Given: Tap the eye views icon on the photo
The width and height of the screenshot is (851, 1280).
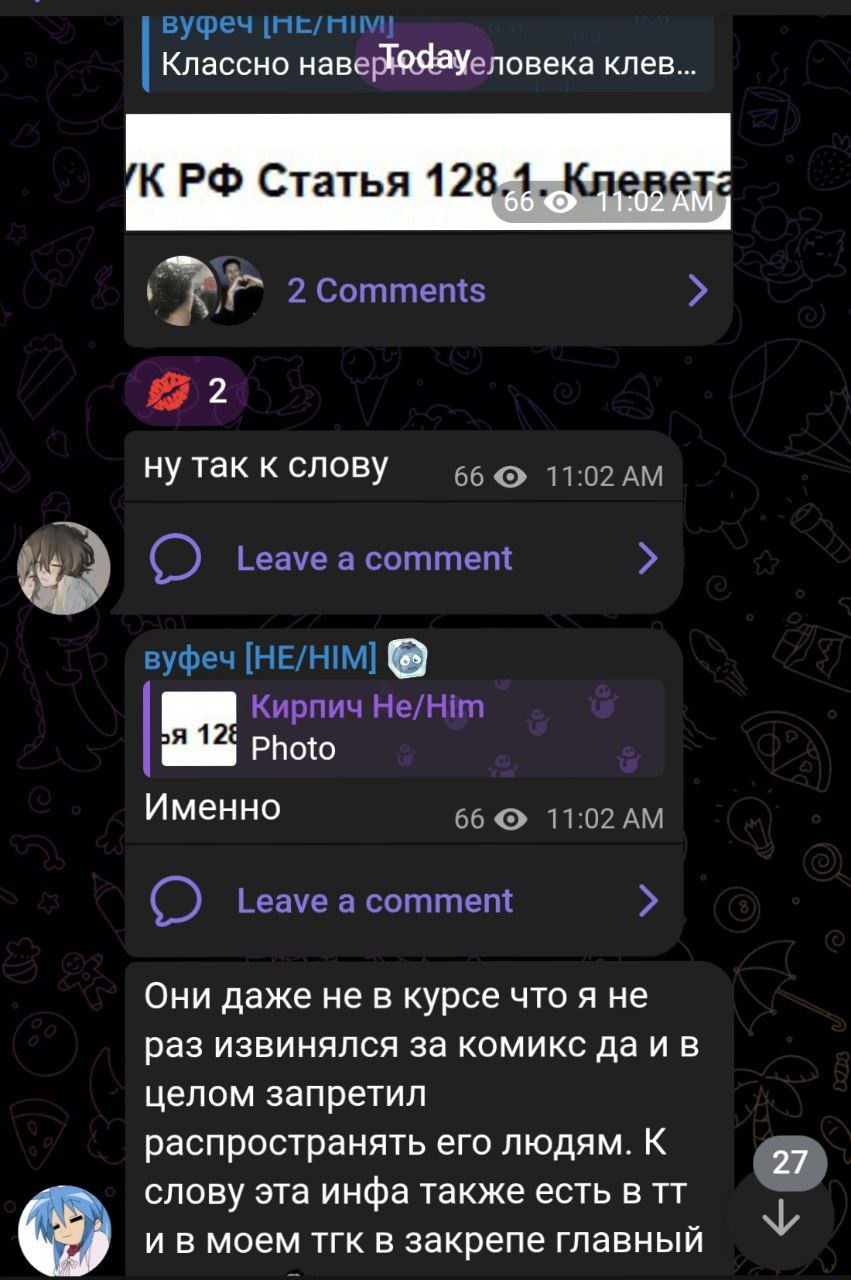Looking at the screenshot, I should pyautogui.click(x=561, y=202).
